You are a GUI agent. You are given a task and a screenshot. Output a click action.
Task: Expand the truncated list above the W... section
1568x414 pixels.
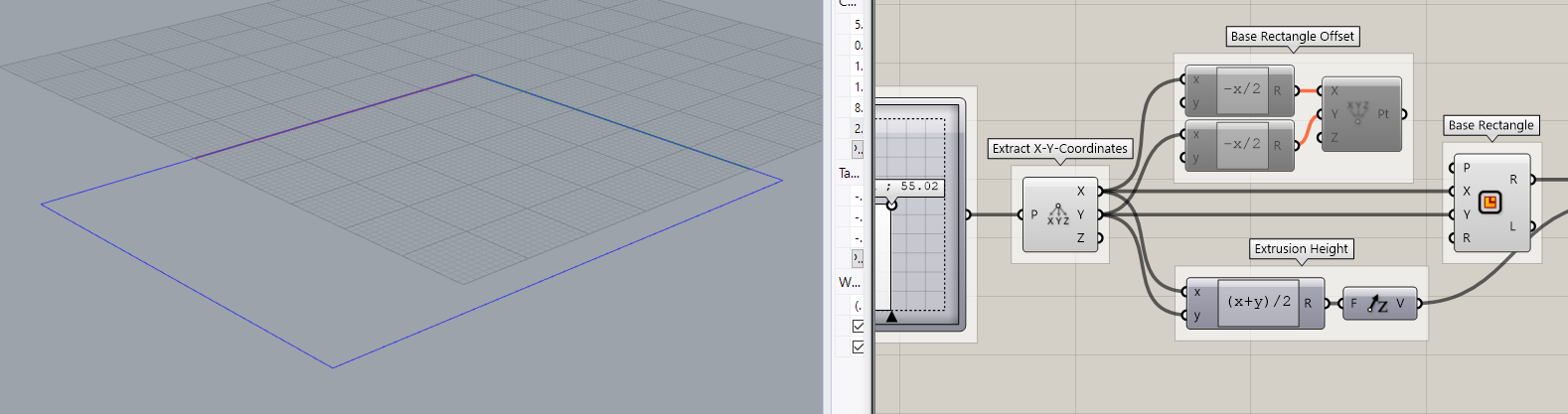point(858,258)
